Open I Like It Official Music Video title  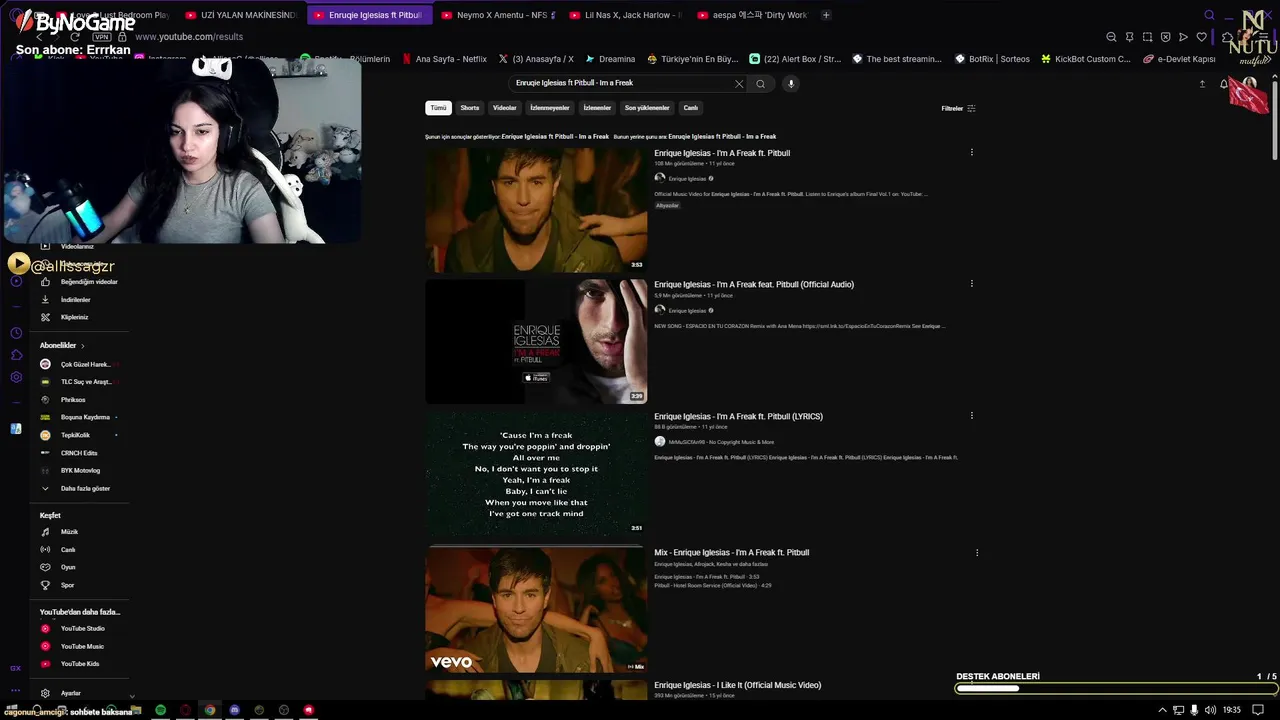click(x=737, y=685)
